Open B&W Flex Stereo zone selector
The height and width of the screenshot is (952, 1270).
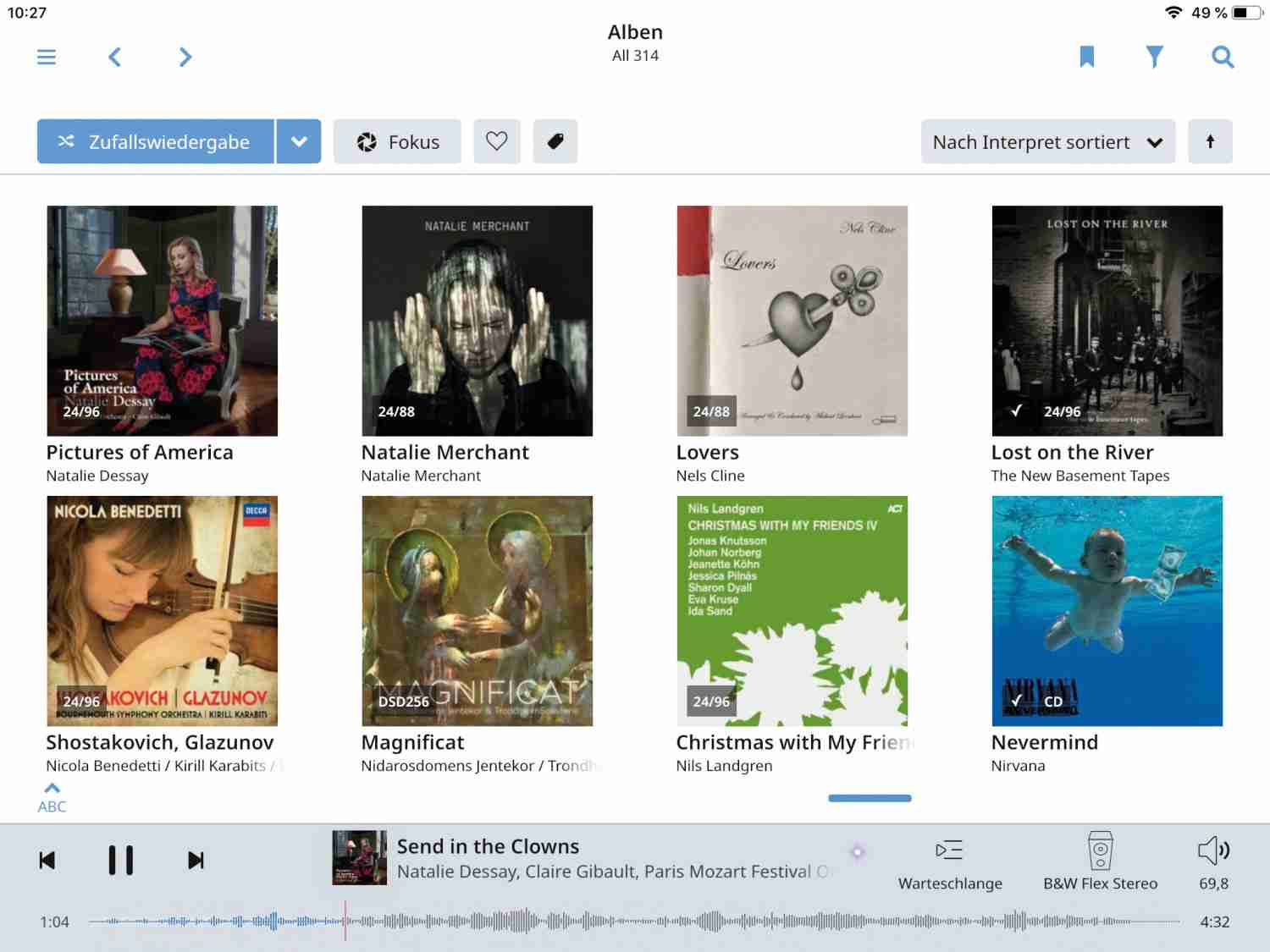click(x=1100, y=862)
